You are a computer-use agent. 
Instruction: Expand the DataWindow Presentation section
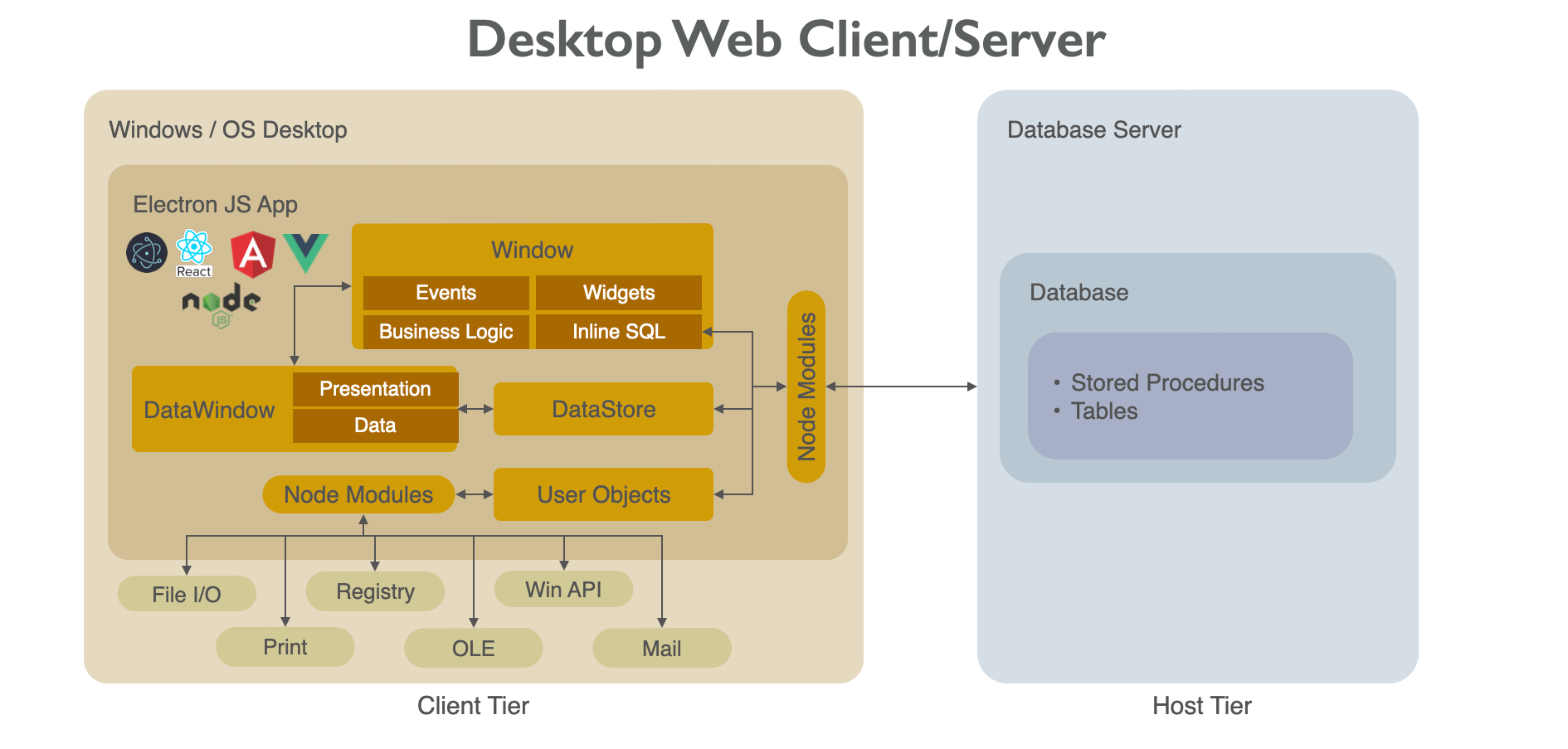coord(375,388)
